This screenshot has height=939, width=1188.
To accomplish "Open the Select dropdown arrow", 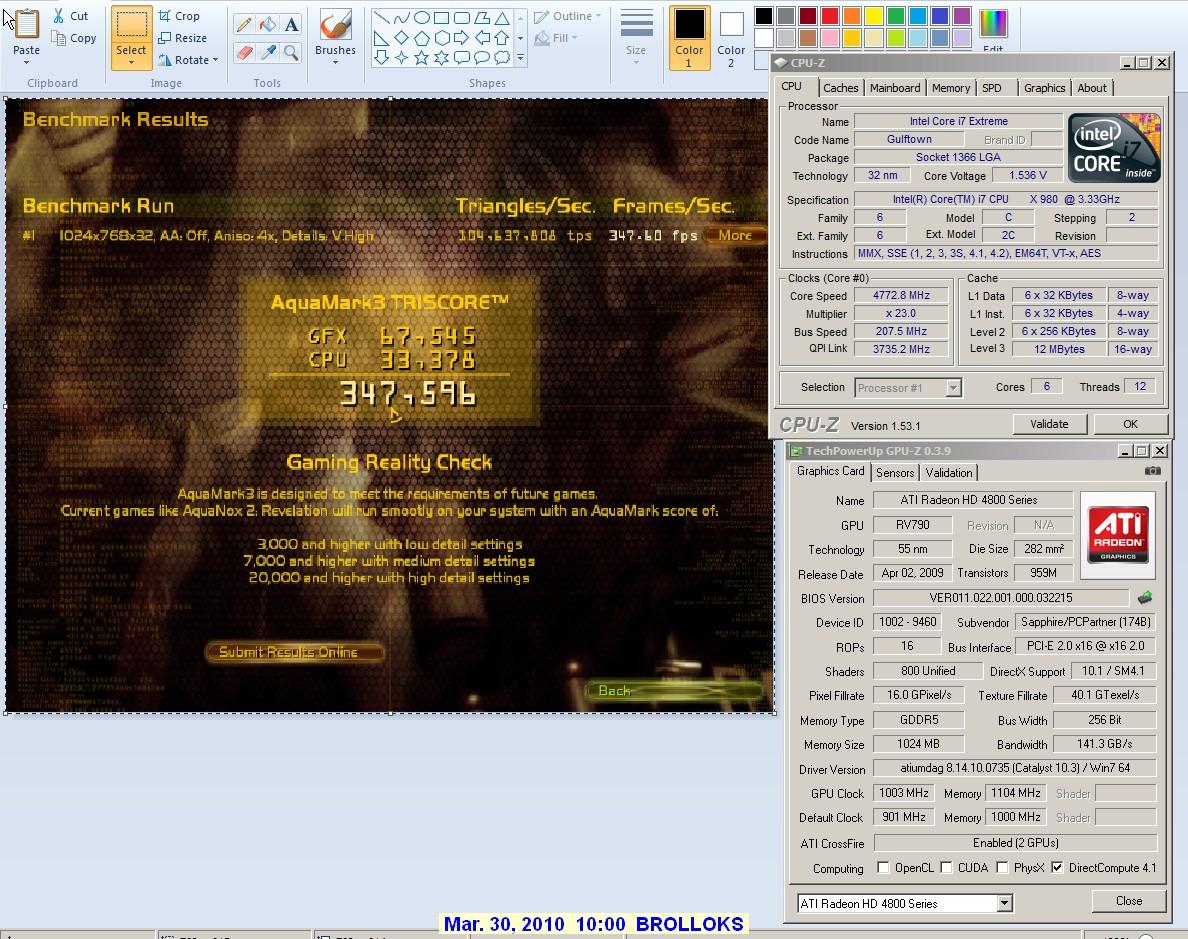I will pyautogui.click(x=130, y=62).
